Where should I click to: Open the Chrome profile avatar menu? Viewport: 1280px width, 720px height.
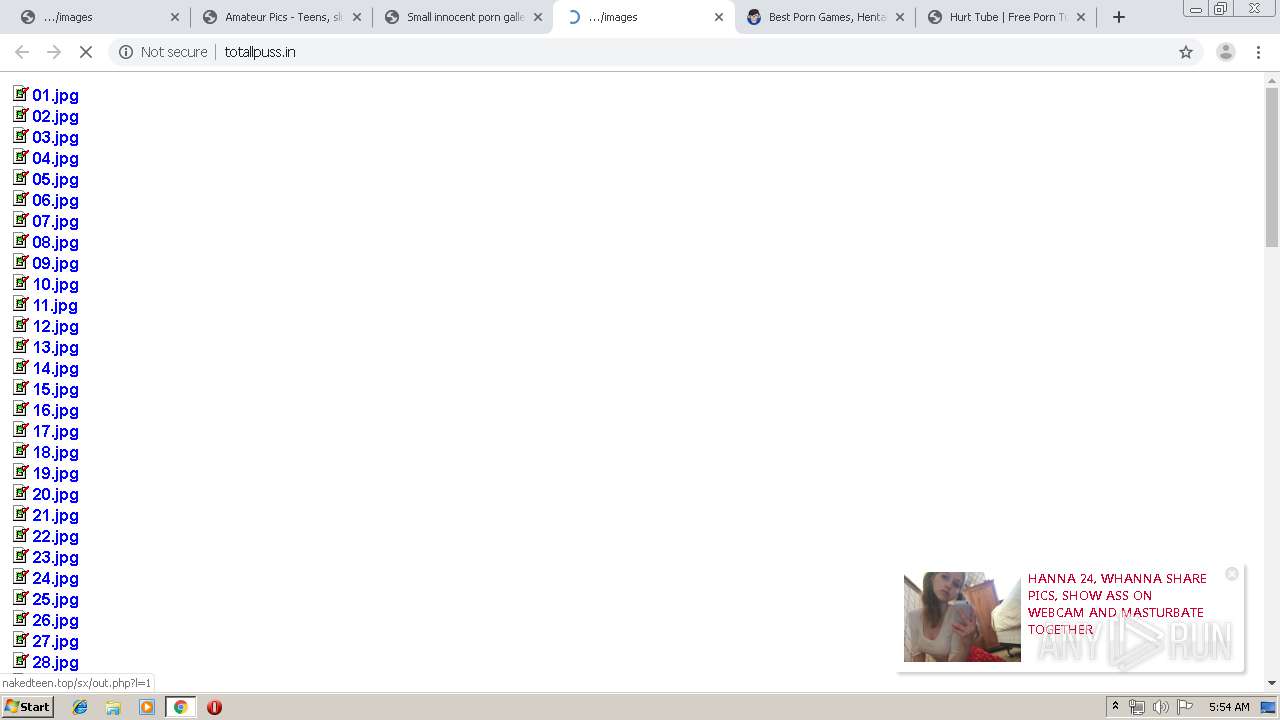(x=1225, y=52)
